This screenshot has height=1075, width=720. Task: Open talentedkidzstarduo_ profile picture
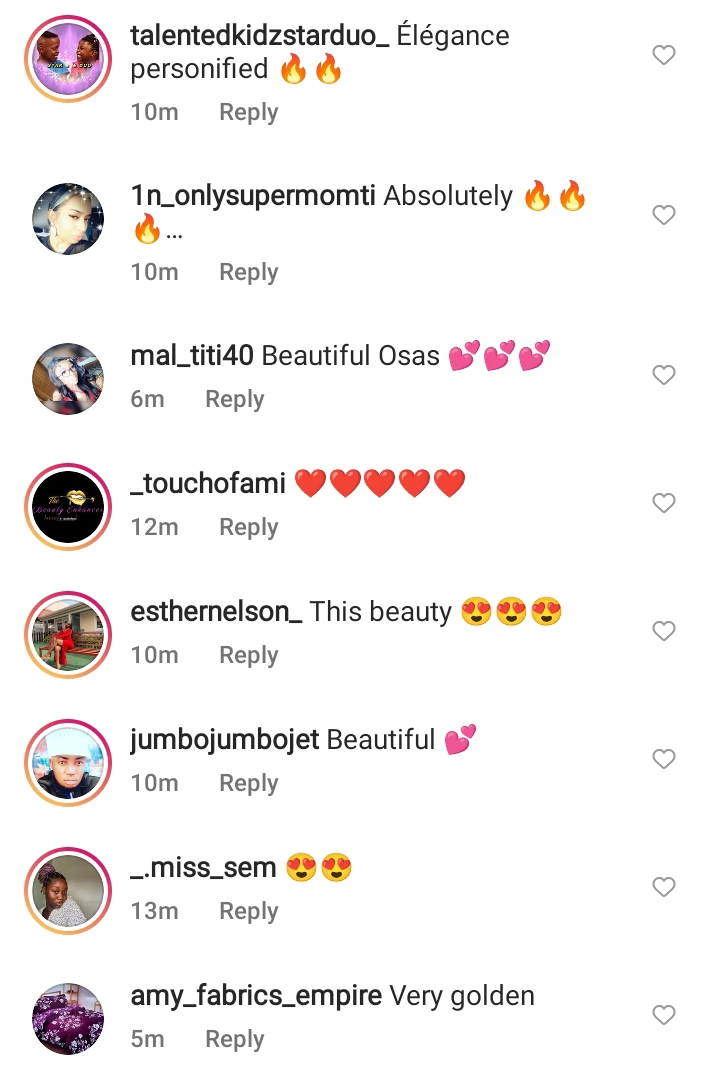coord(68,59)
